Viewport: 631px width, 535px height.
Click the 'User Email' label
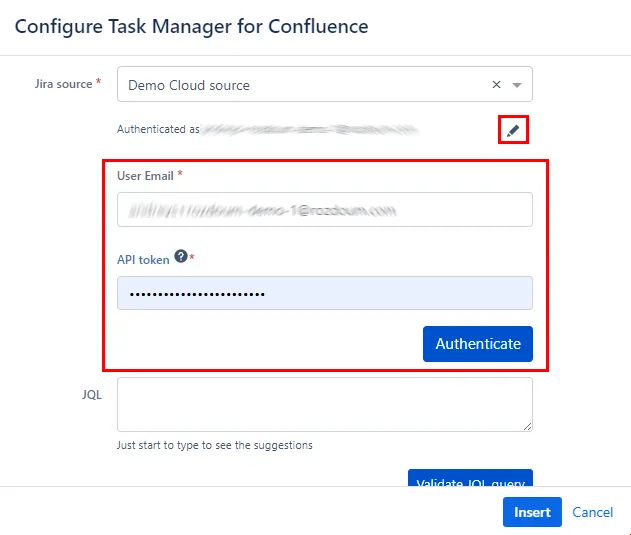[145, 176]
